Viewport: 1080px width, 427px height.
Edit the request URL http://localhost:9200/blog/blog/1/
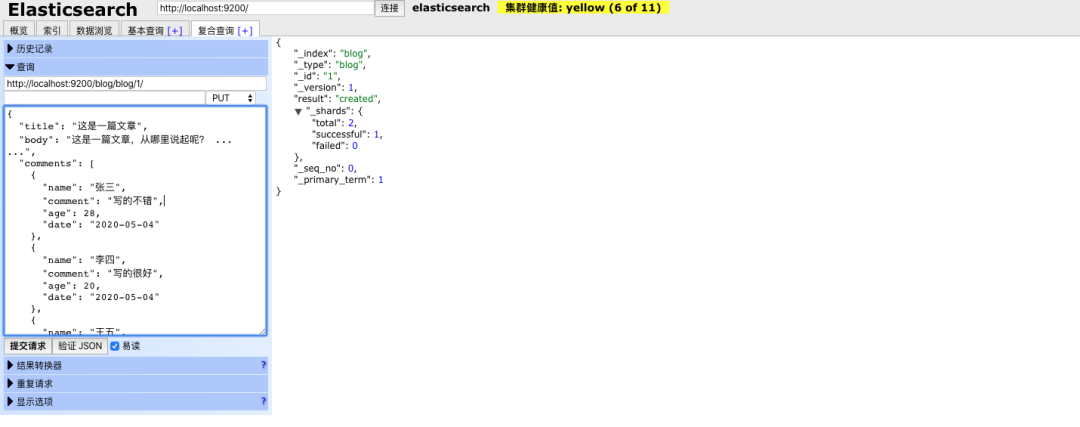135,83
